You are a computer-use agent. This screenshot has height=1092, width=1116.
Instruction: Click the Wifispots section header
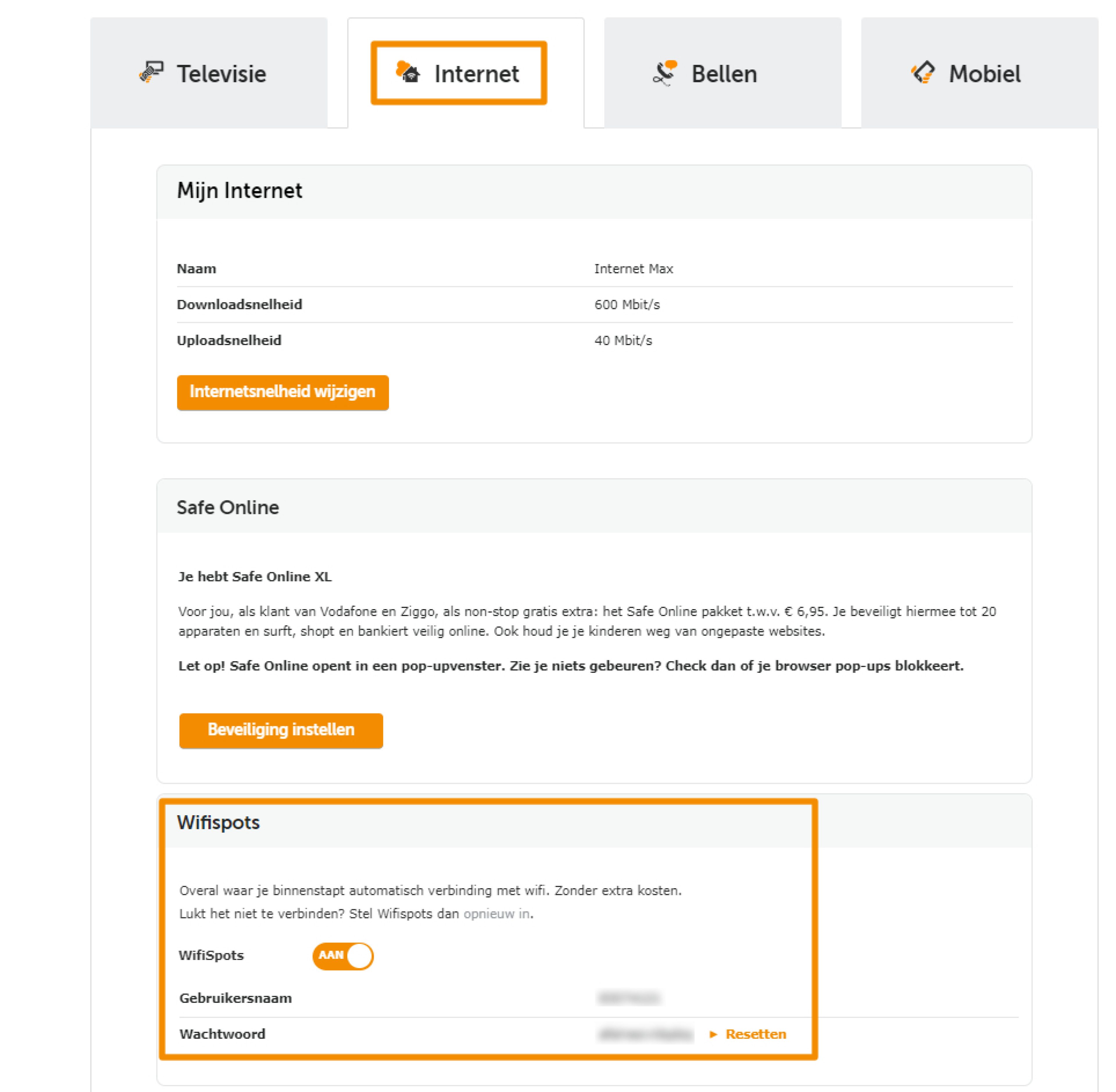218,822
